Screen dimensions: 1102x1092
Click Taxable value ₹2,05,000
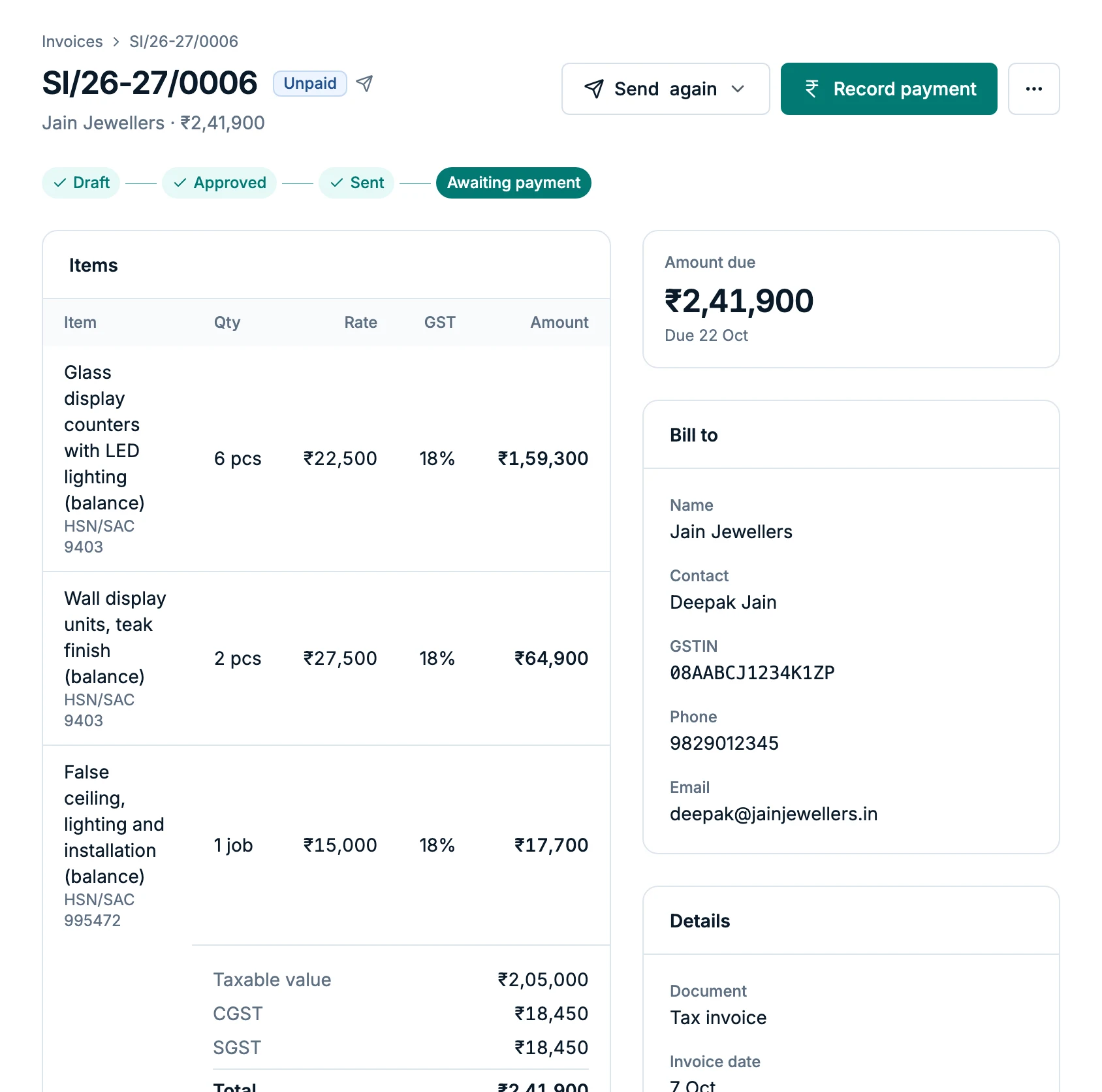[400, 980]
